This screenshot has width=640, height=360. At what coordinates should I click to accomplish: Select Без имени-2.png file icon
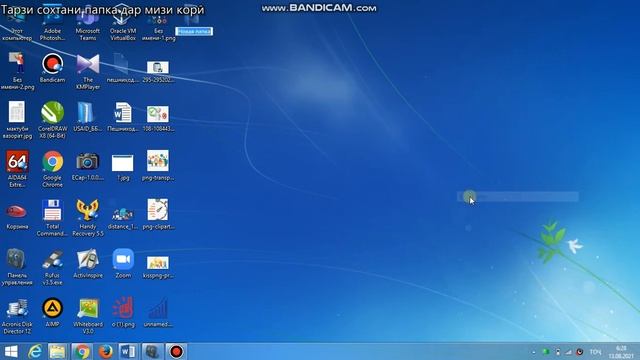pyautogui.click(x=17, y=72)
